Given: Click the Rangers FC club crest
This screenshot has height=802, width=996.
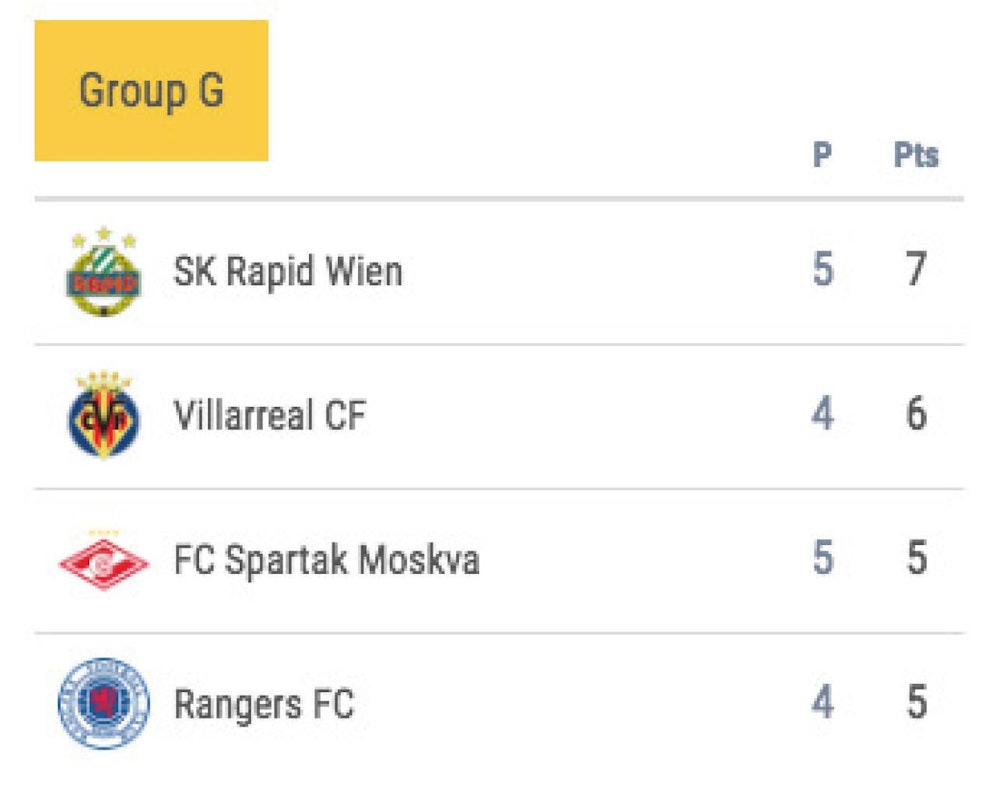Looking at the screenshot, I should coord(103,704).
